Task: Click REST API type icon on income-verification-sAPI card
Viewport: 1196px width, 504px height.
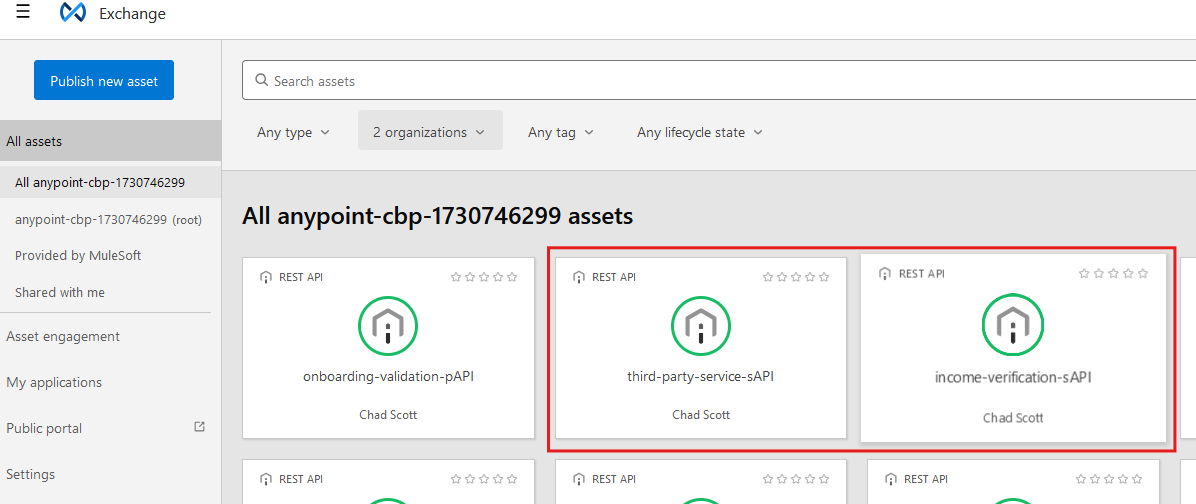Action: pos(885,273)
